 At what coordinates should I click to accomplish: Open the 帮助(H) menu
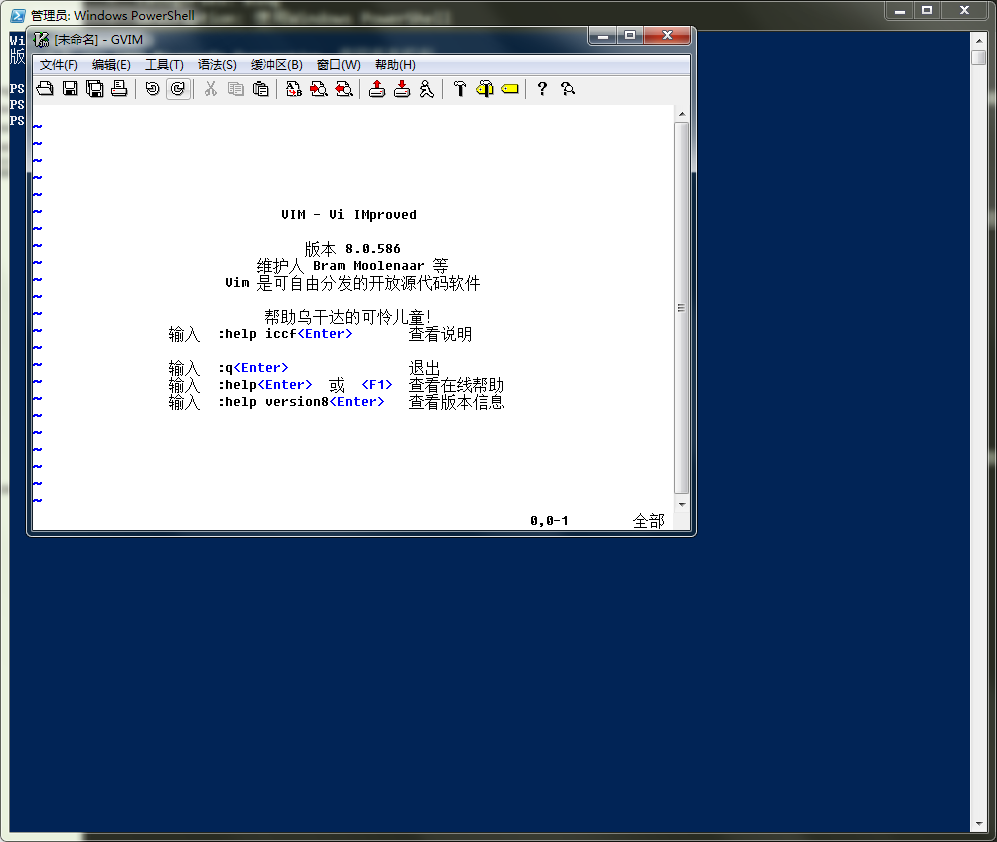point(395,65)
